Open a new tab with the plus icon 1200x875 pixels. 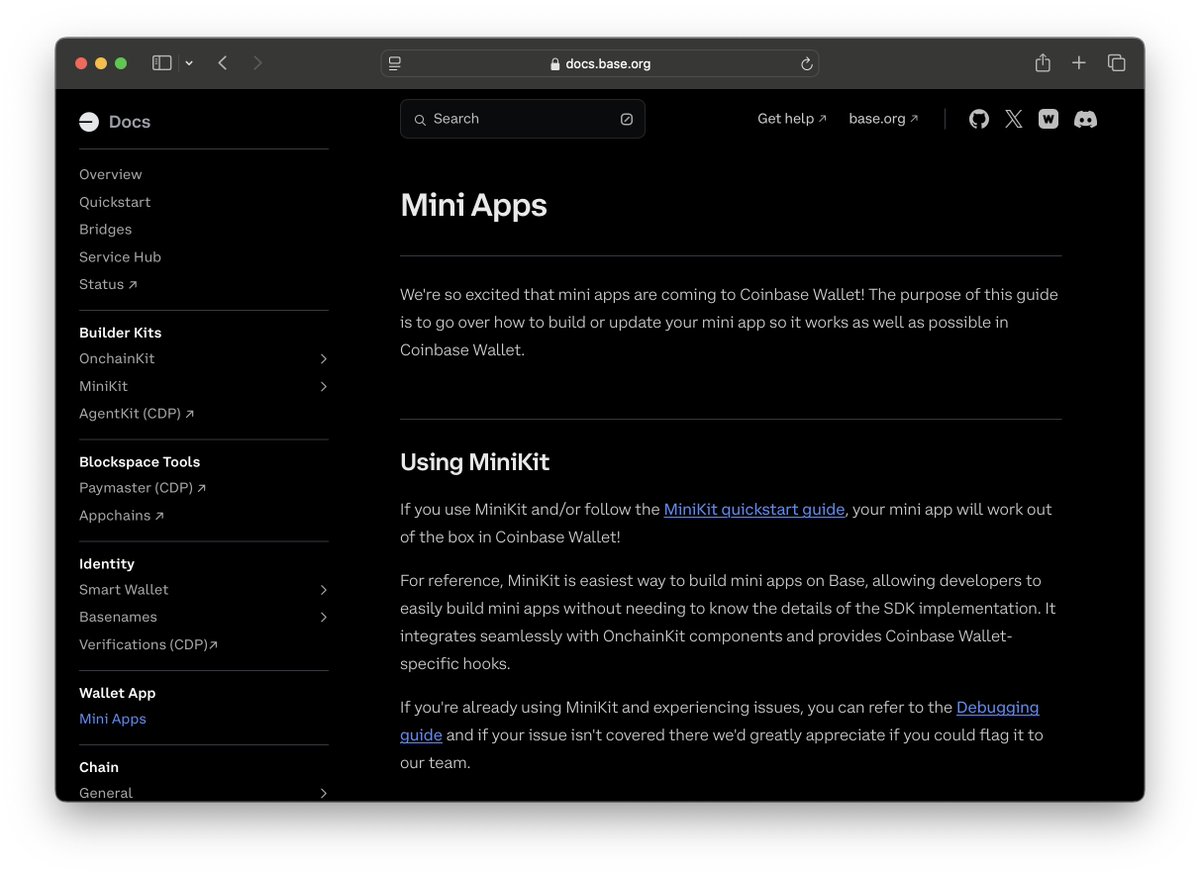click(x=1079, y=63)
